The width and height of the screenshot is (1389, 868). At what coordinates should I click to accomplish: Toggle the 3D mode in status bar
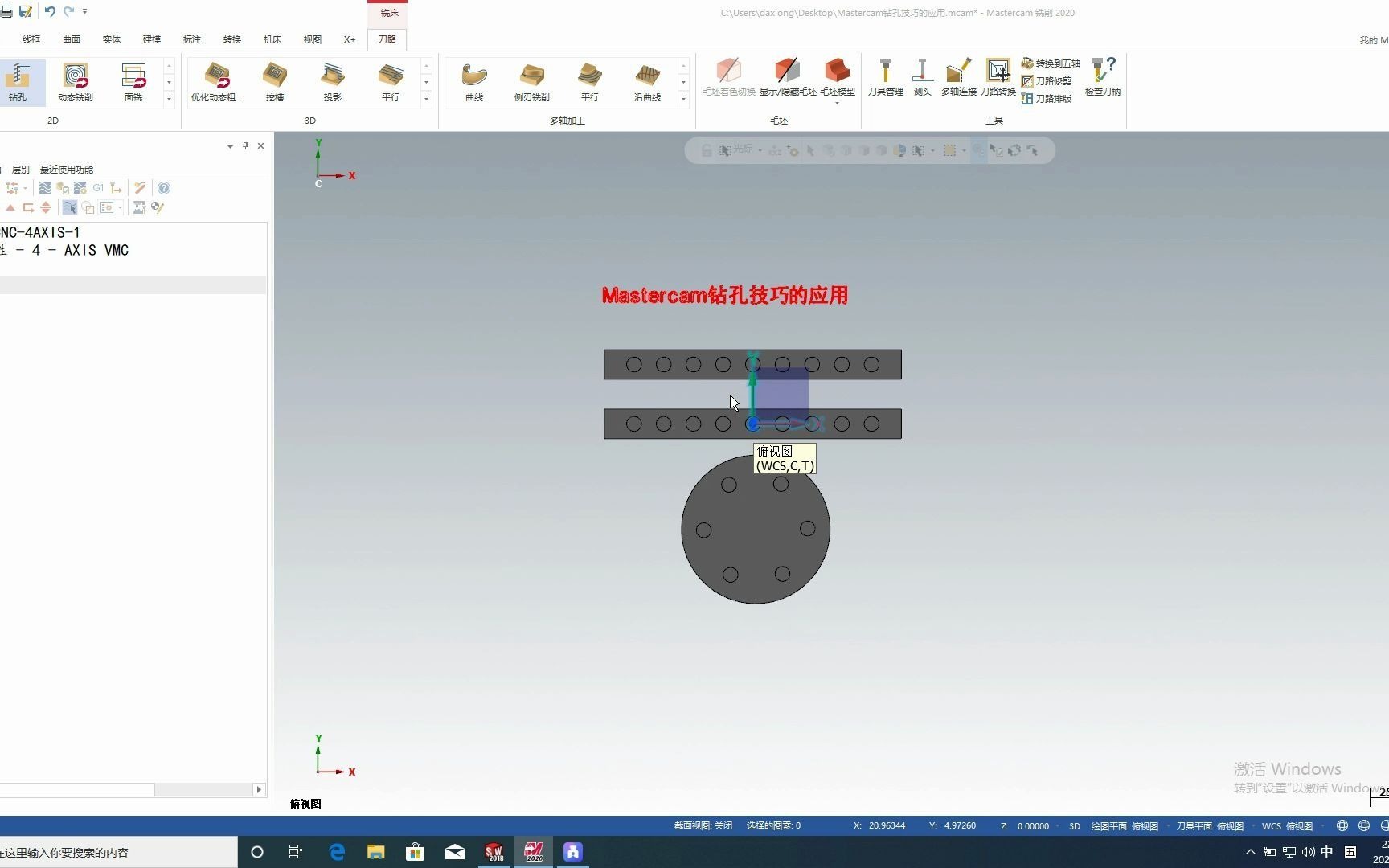coord(1074,825)
